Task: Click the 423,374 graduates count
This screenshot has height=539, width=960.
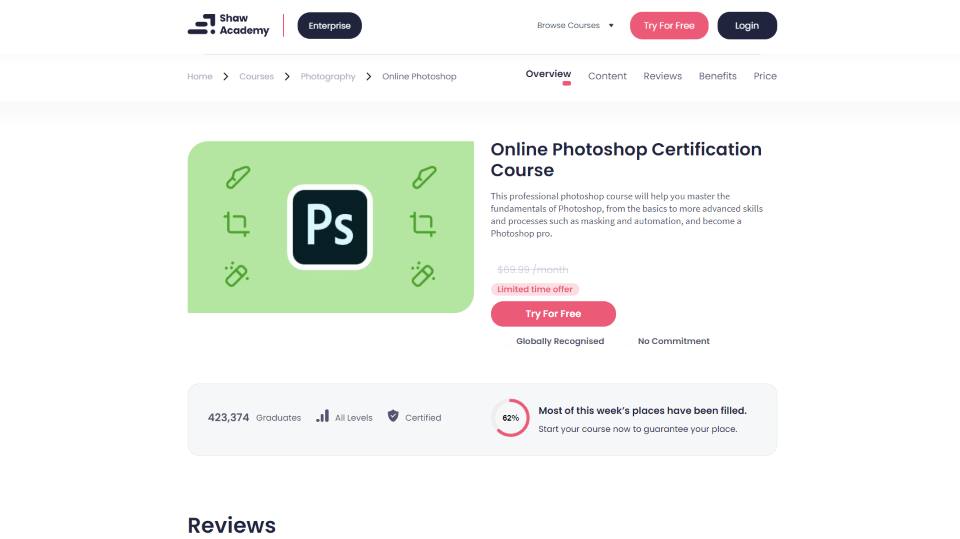Action: tap(228, 418)
